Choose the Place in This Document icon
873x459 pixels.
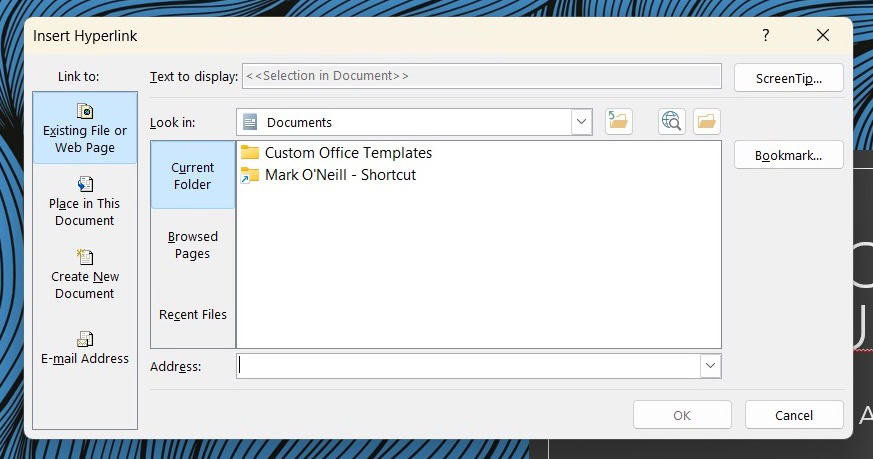click(85, 184)
